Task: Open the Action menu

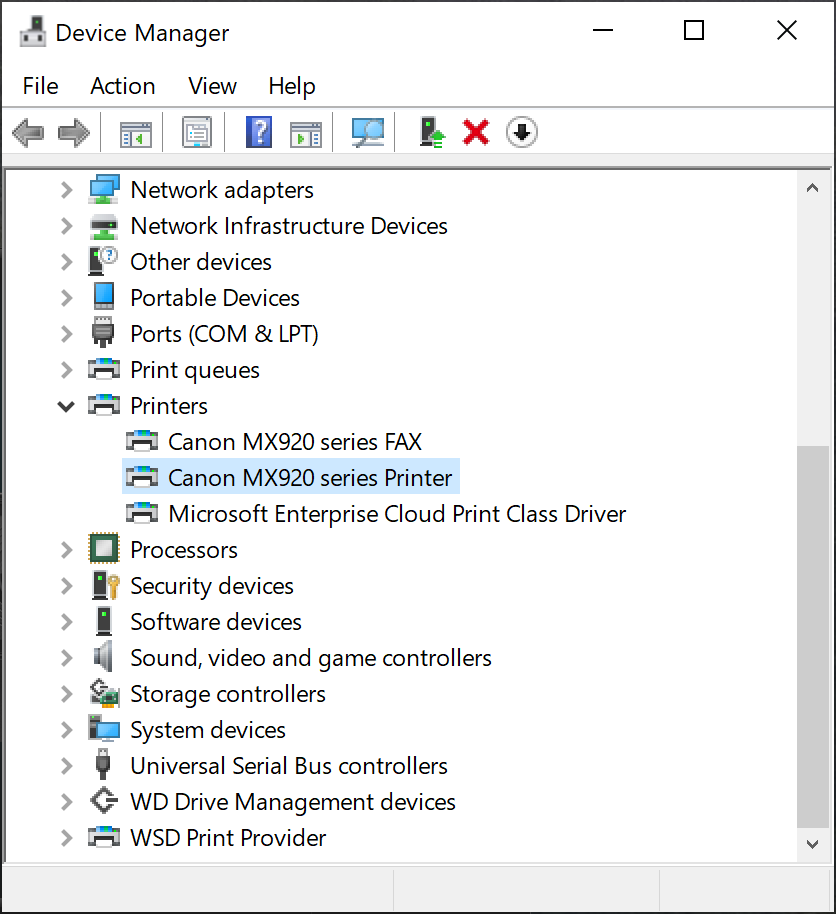Action: (x=122, y=86)
